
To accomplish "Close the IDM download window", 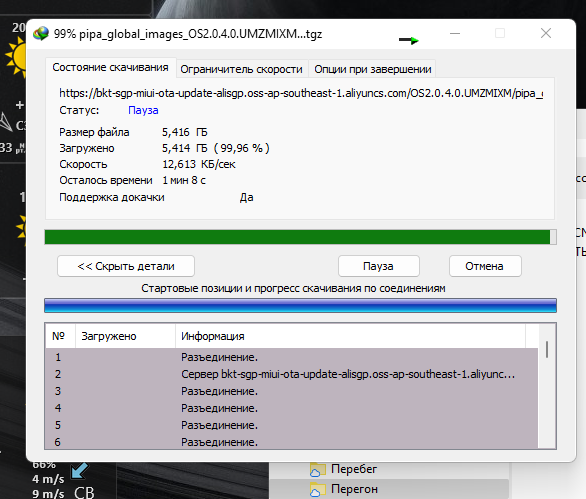I will [x=546, y=33].
